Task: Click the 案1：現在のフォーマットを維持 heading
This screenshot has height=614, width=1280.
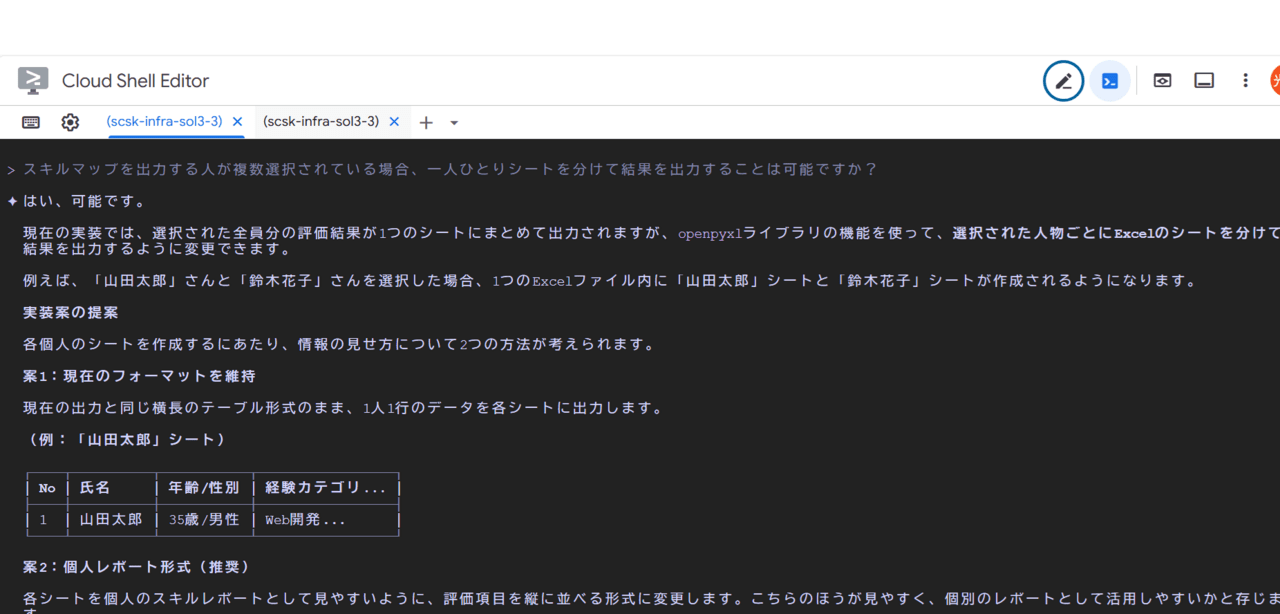Action: (x=139, y=376)
